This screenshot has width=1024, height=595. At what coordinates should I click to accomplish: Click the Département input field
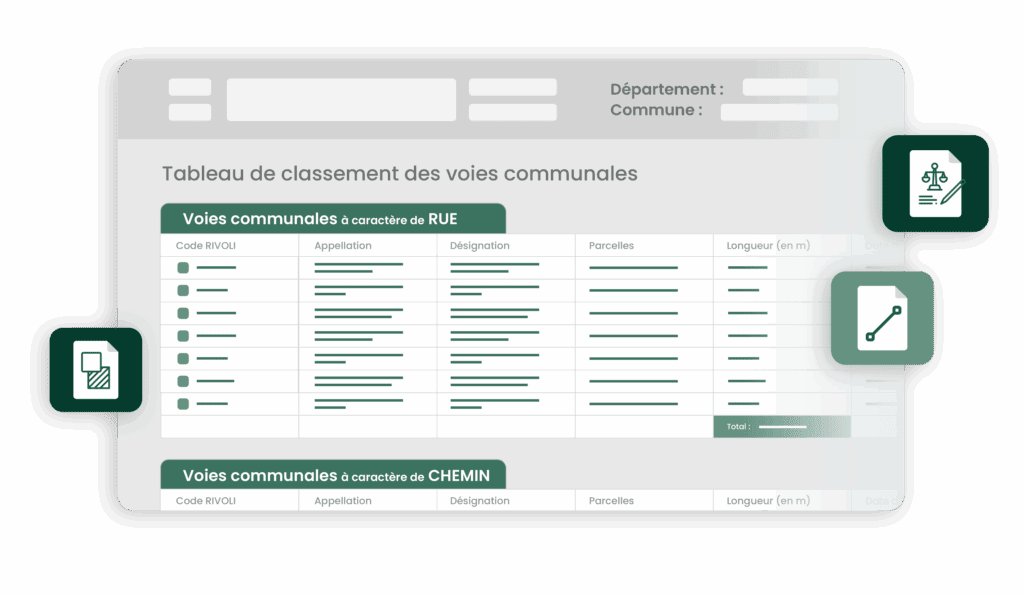(x=789, y=88)
